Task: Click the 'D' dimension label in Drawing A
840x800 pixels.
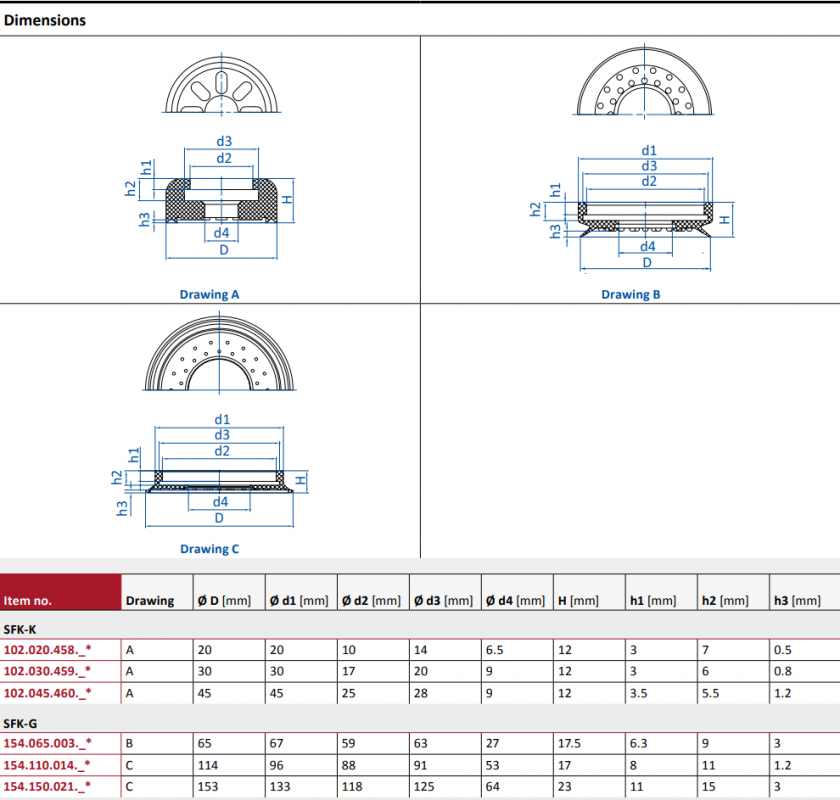Action: (x=224, y=250)
